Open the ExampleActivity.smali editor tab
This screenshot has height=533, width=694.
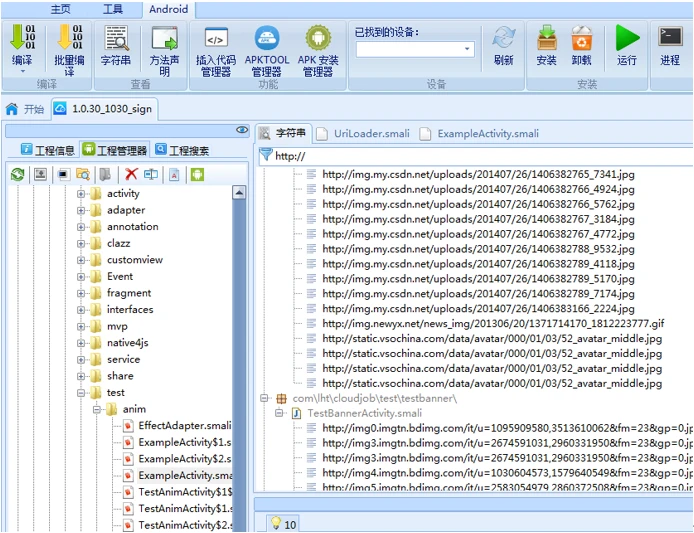480,134
